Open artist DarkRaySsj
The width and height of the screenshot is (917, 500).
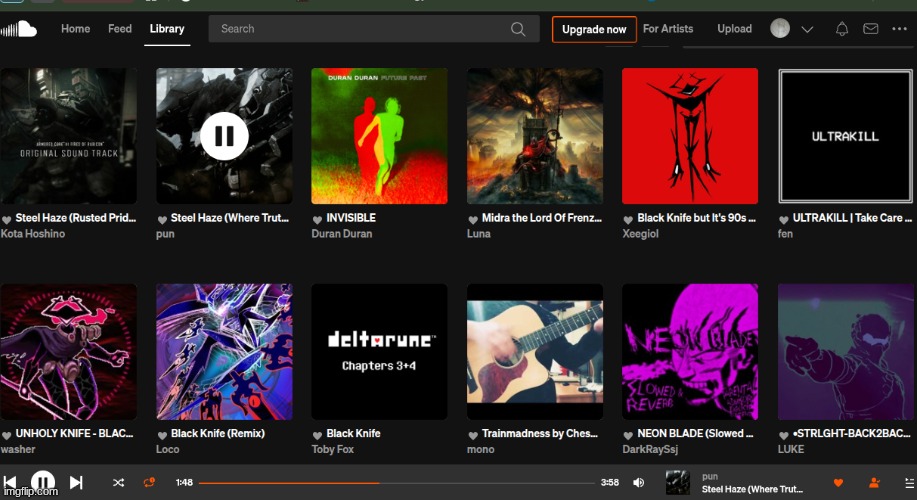650,449
